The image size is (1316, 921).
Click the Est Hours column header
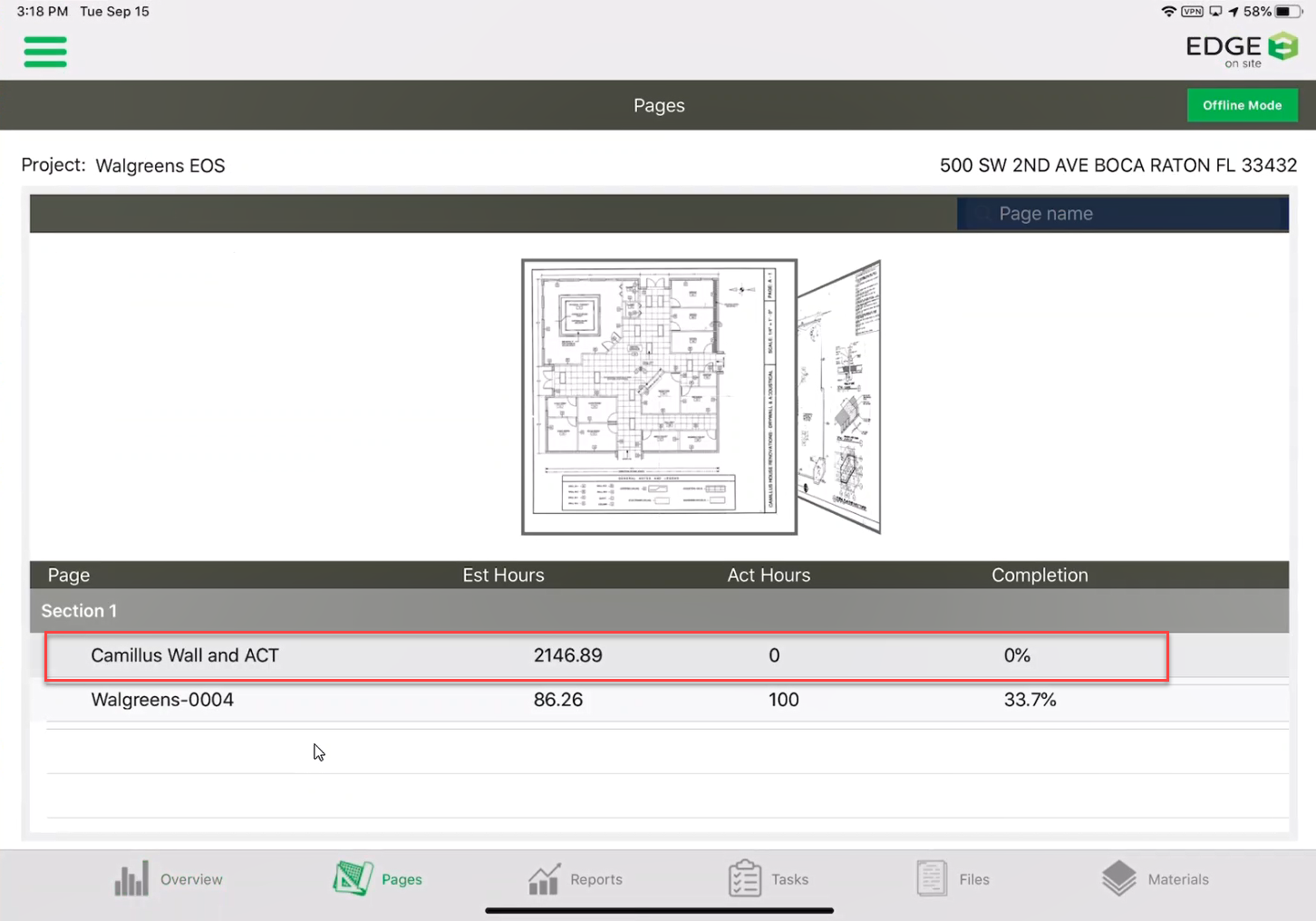[x=503, y=575]
